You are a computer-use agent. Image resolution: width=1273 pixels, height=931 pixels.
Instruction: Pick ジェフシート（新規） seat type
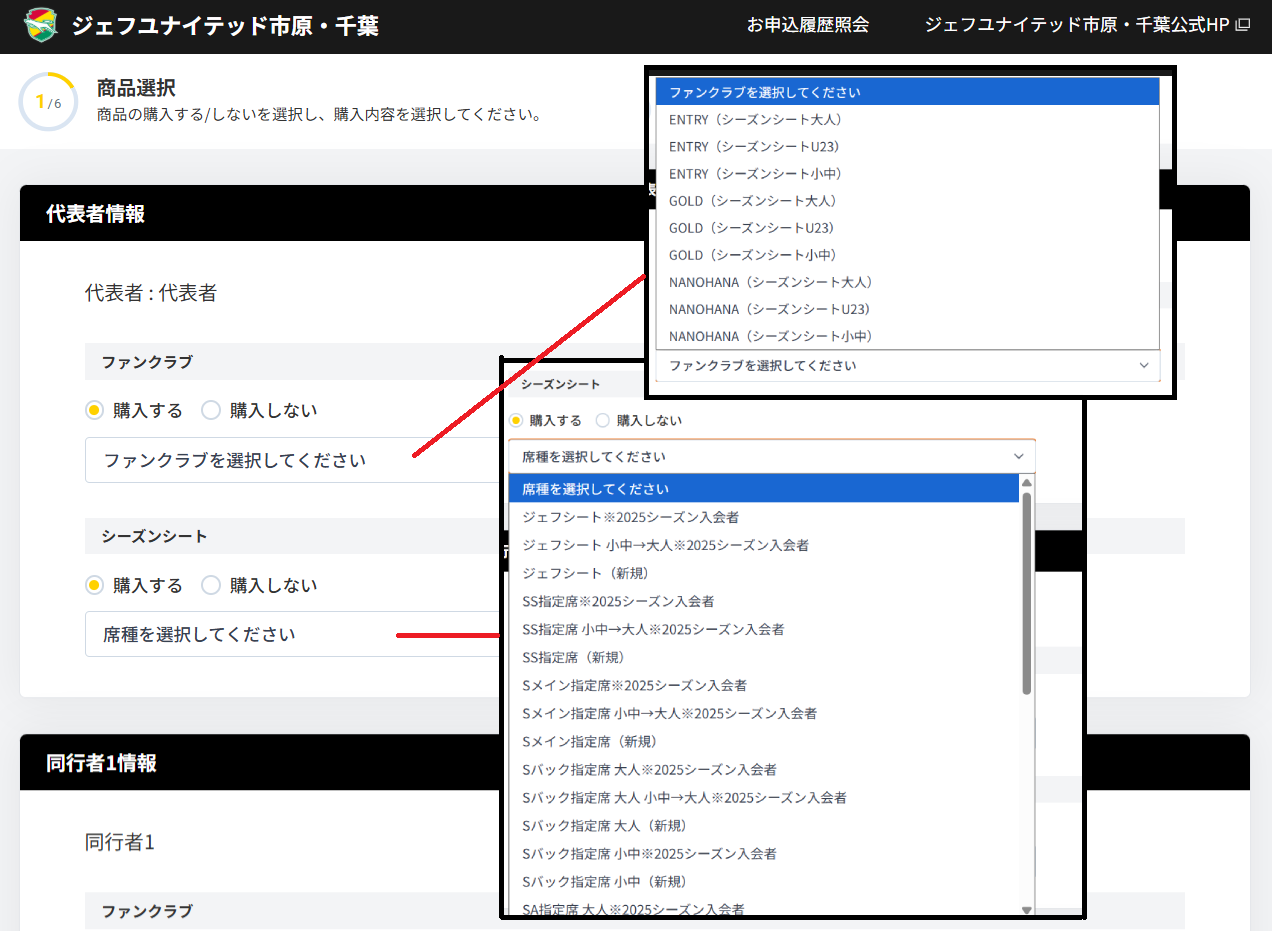click(764, 573)
